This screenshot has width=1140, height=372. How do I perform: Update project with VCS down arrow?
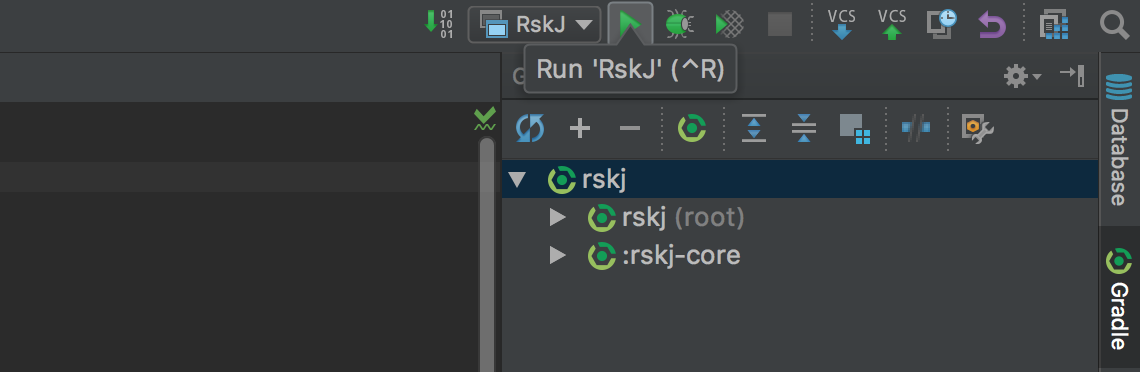842,24
